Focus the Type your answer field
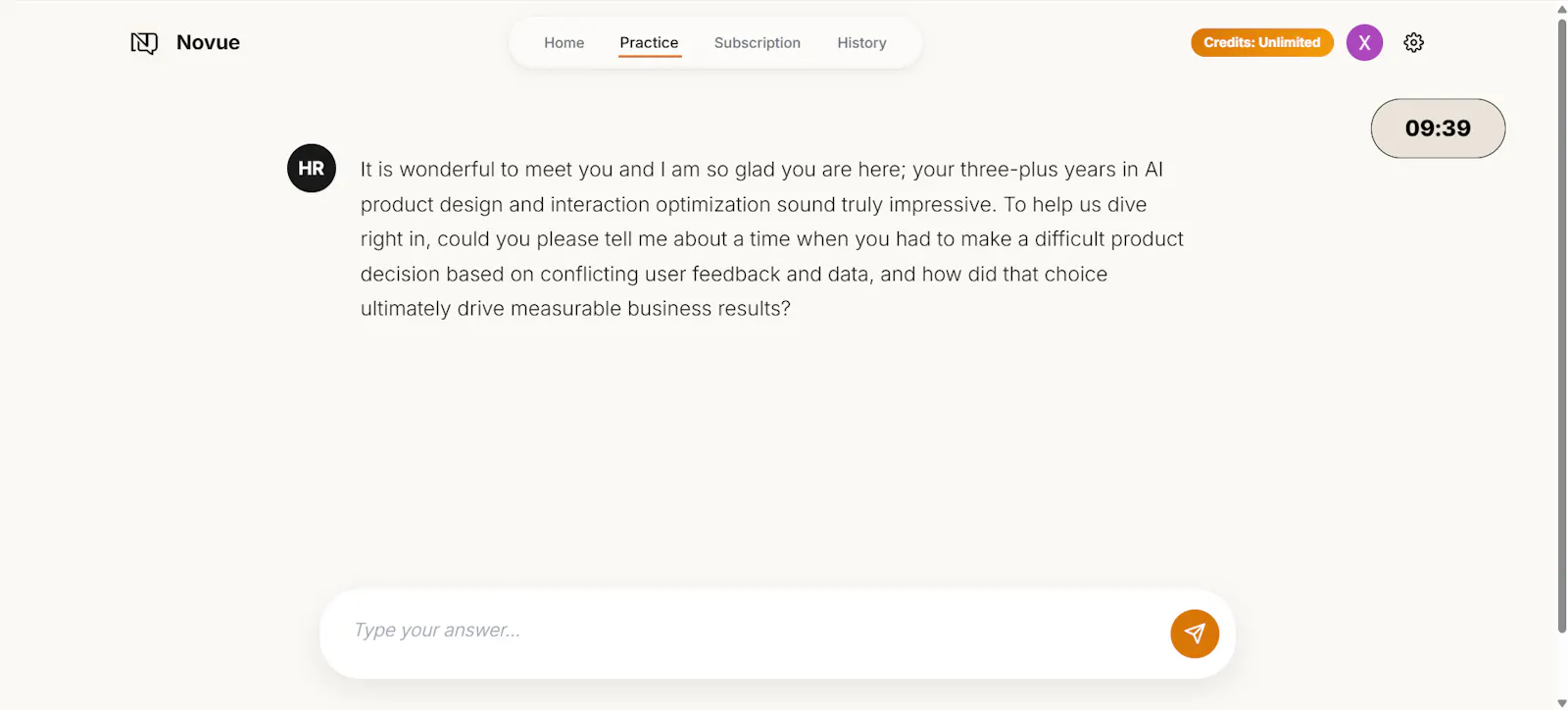Viewport: 1568px width, 710px height. 745,631
